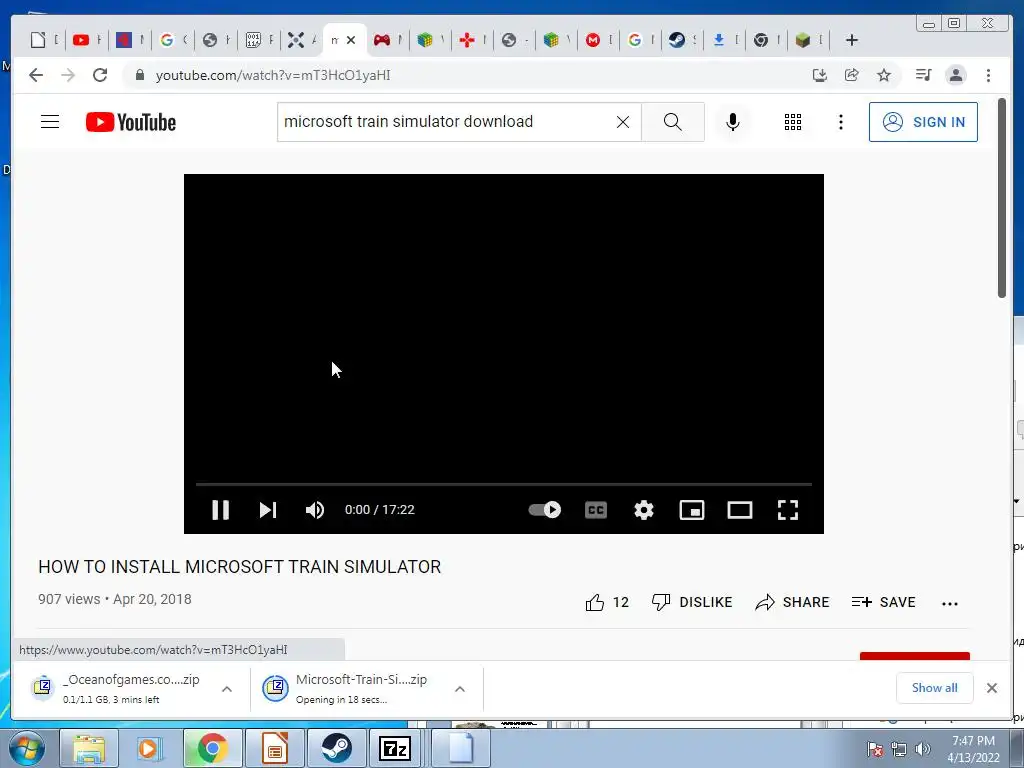The height and width of the screenshot is (768, 1024).
Task: Open the YouTube apps grid
Action: pos(793,122)
